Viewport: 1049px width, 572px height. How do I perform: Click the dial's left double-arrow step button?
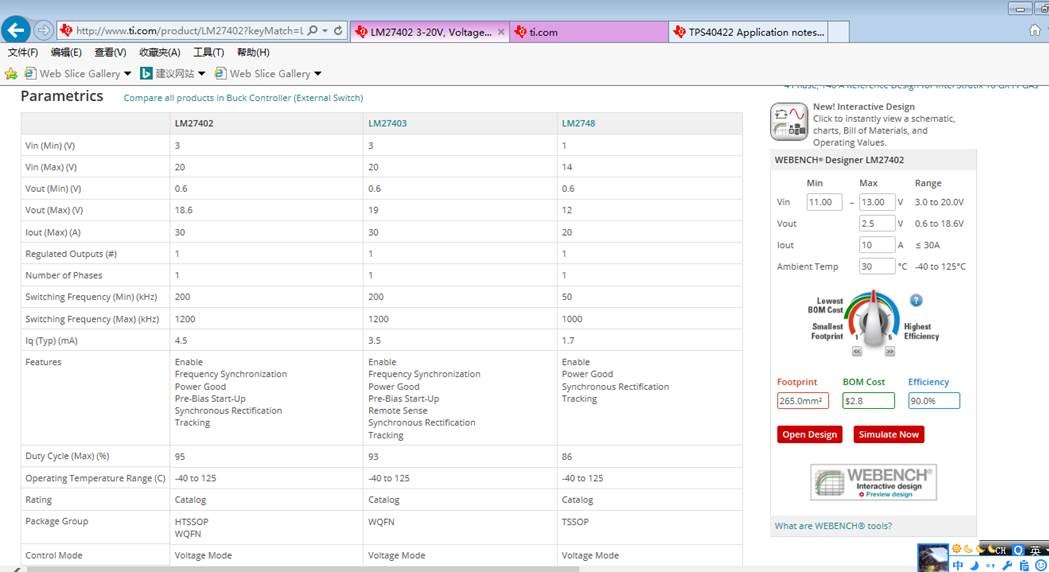point(857,351)
